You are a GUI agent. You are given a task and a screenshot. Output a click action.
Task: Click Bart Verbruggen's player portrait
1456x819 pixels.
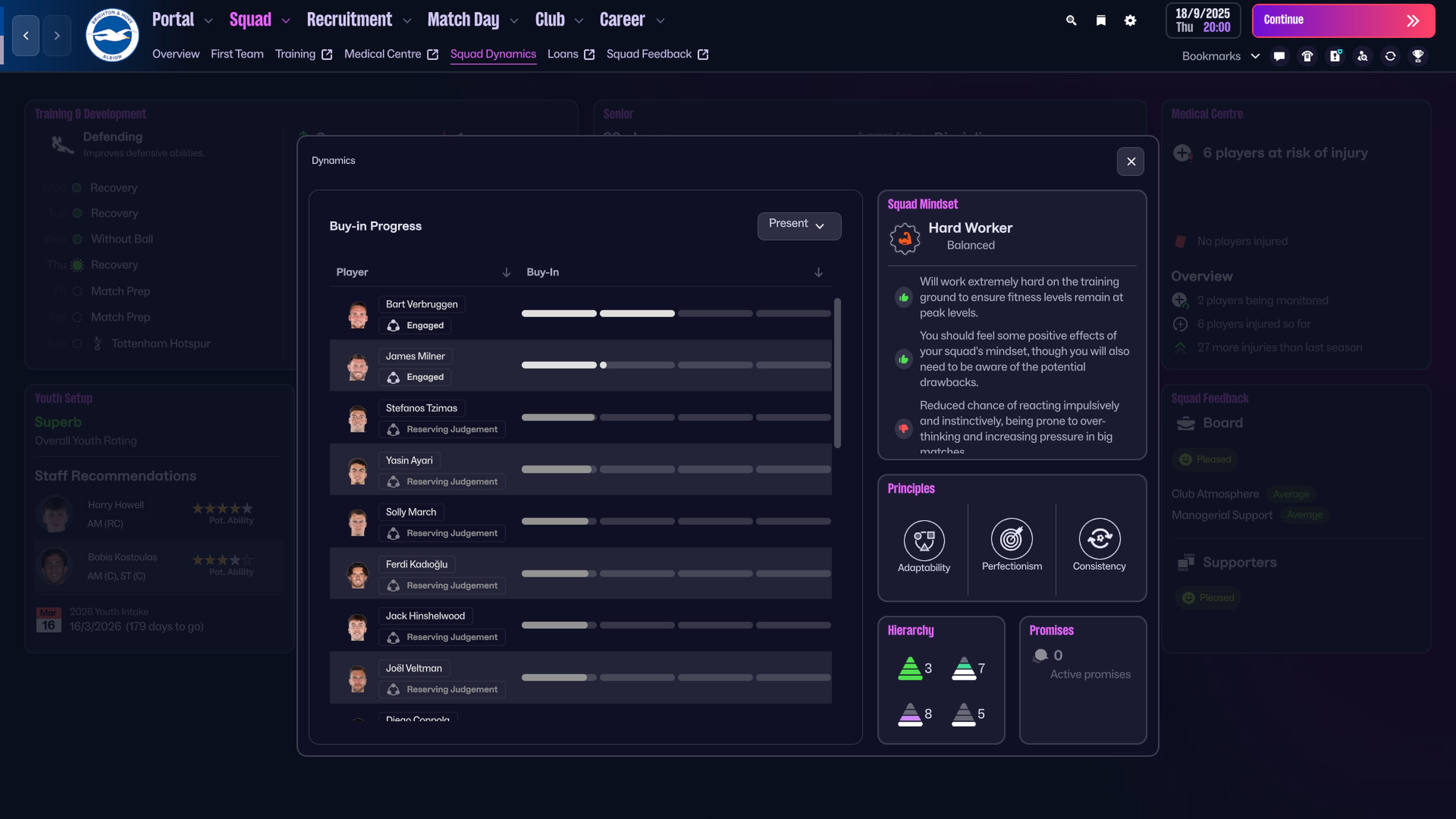point(358,314)
